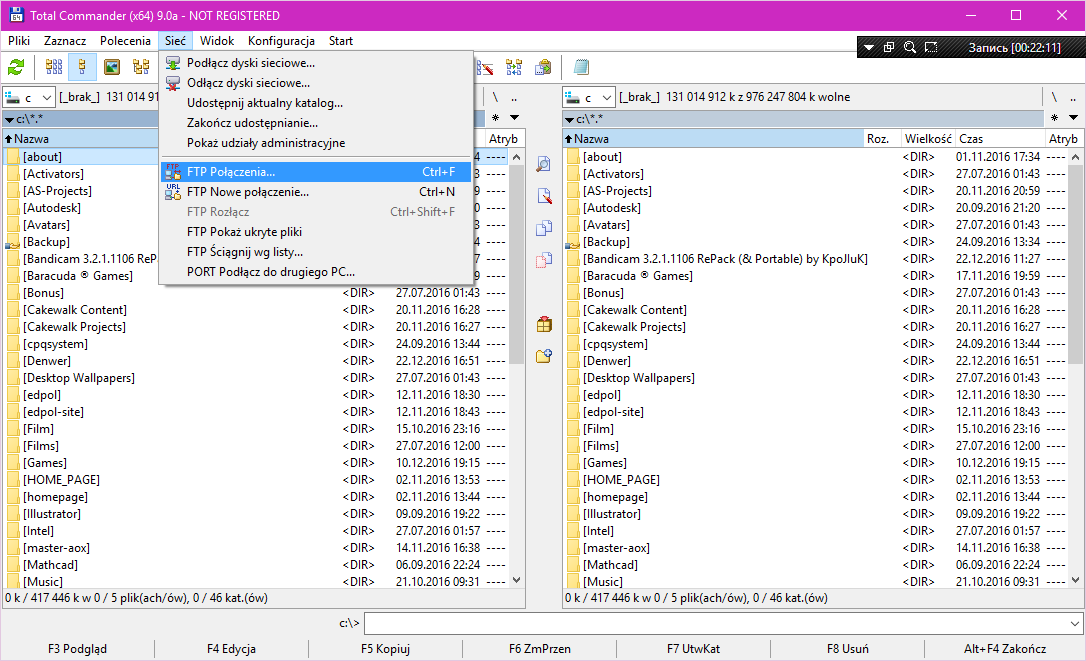Select [Autodesk] folder in right panel
The height and width of the screenshot is (661, 1086).
pos(612,208)
